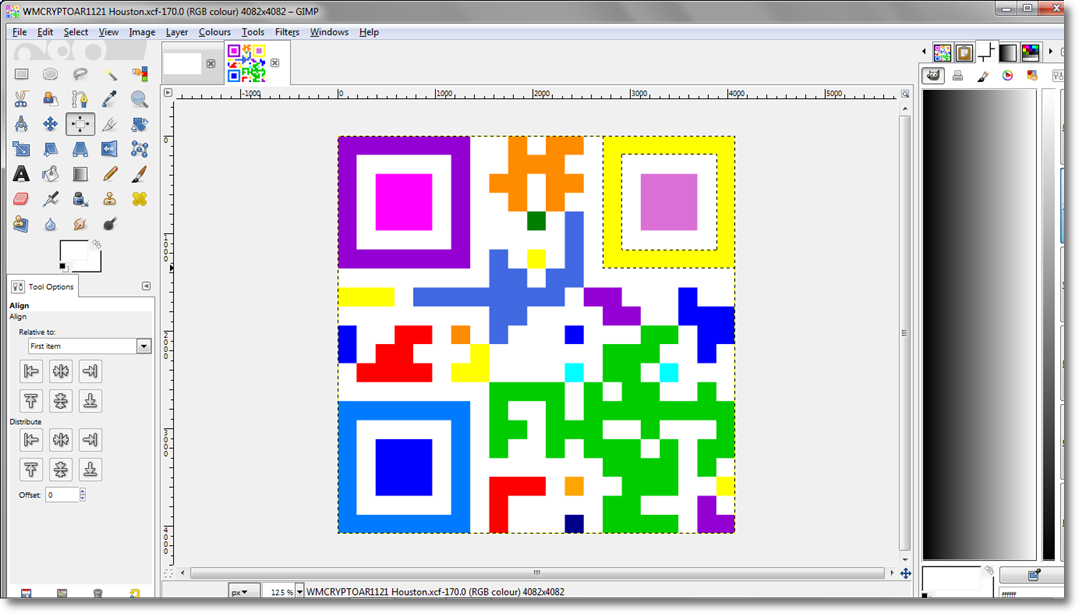Open the Filters menu
The image size is (1080, 615).
(287, 32)
